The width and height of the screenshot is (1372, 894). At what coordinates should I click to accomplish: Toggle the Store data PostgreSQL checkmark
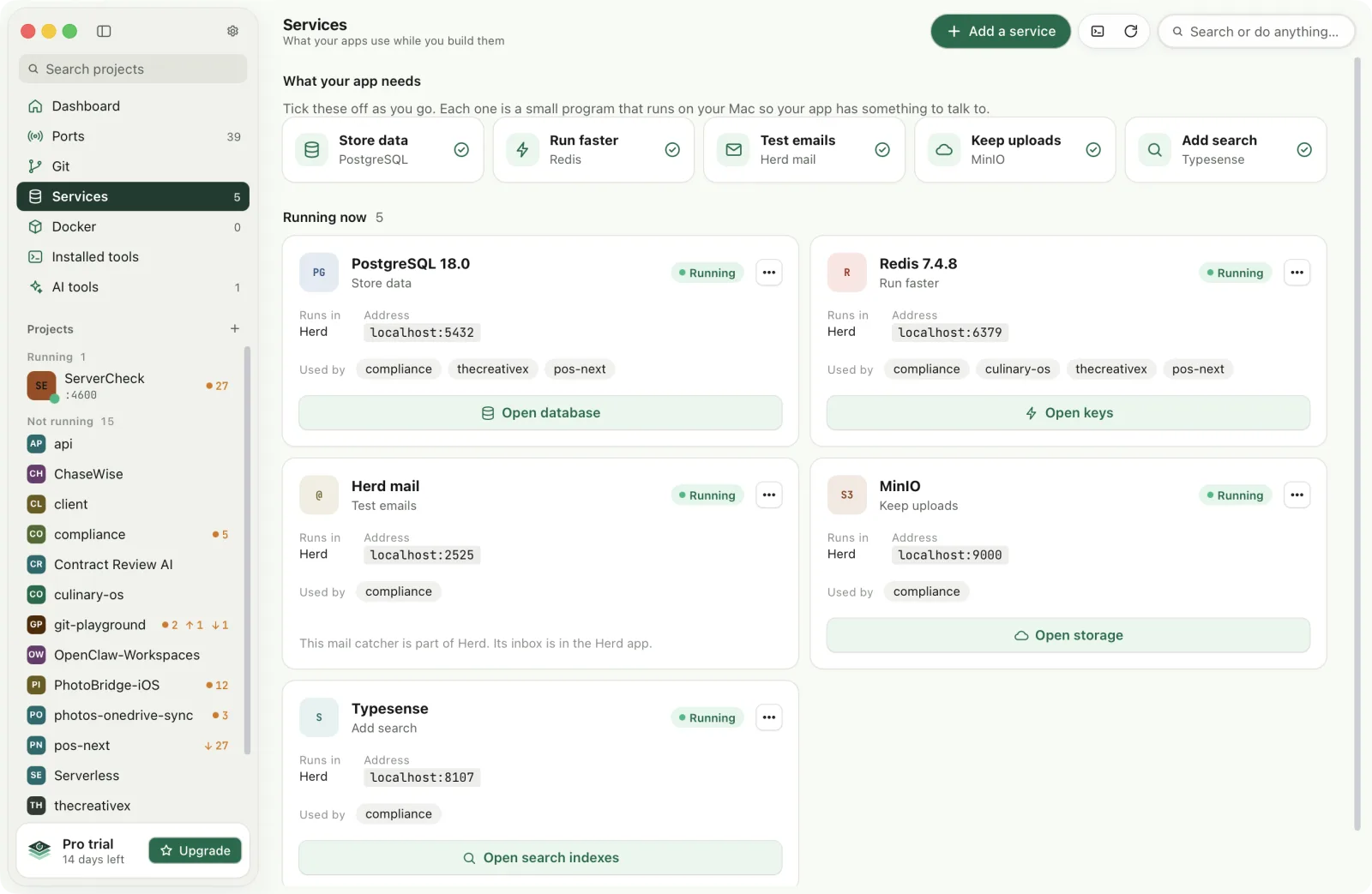461,150
